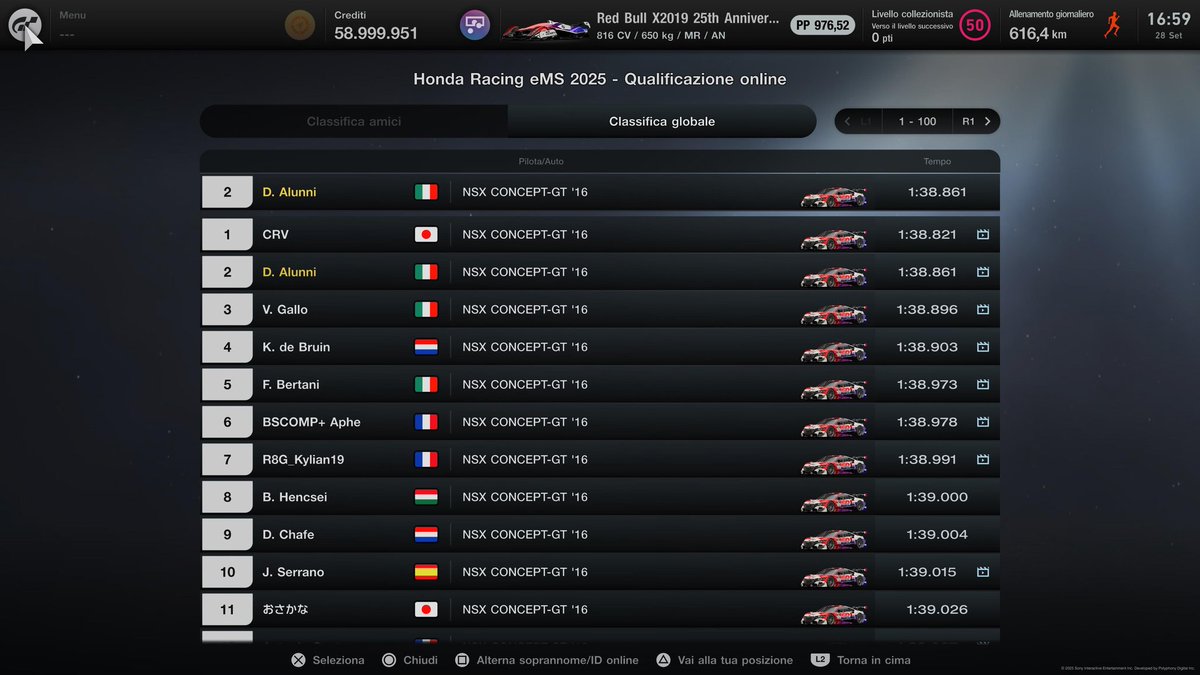Screen dimensions: 1200x675
Task: Click the PP 976,52 badge
Action: 823,25
